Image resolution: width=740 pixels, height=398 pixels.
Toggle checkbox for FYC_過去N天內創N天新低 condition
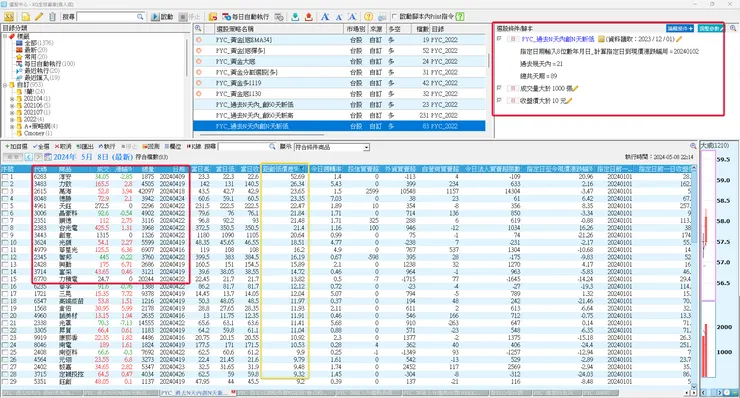point(499,39)
